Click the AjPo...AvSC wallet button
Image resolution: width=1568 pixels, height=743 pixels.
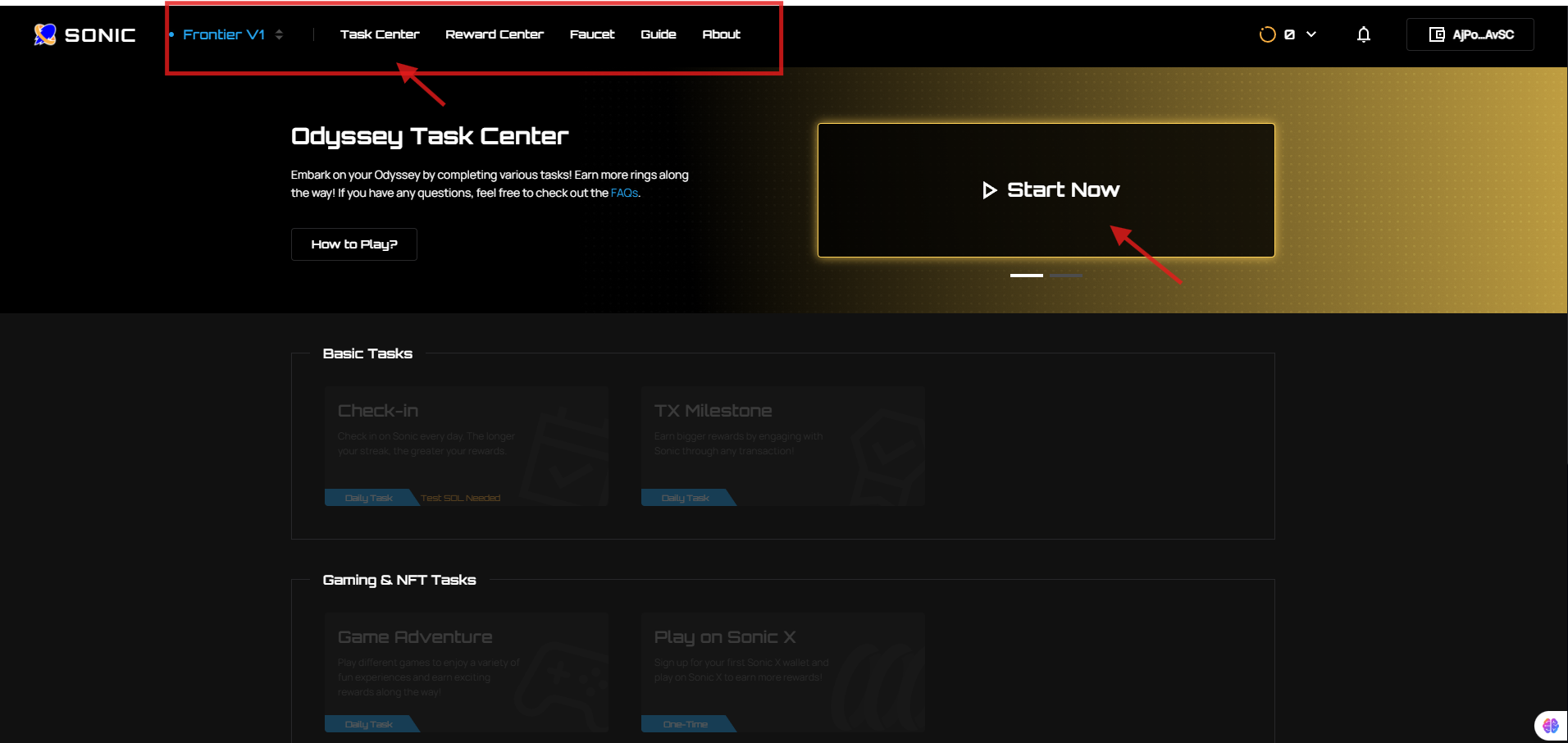[x=1470, y=34]
